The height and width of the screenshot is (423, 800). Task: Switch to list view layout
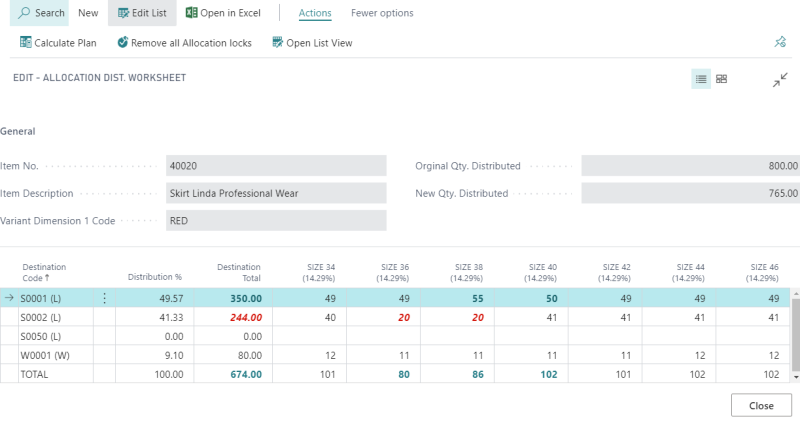pyautogui.click(x=701, y=79)
